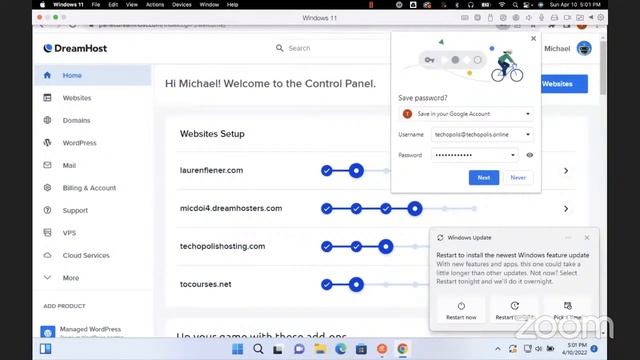The image size is (640, 360).
Task: Click tocourses.net current progress step
Action: [356, 284]
